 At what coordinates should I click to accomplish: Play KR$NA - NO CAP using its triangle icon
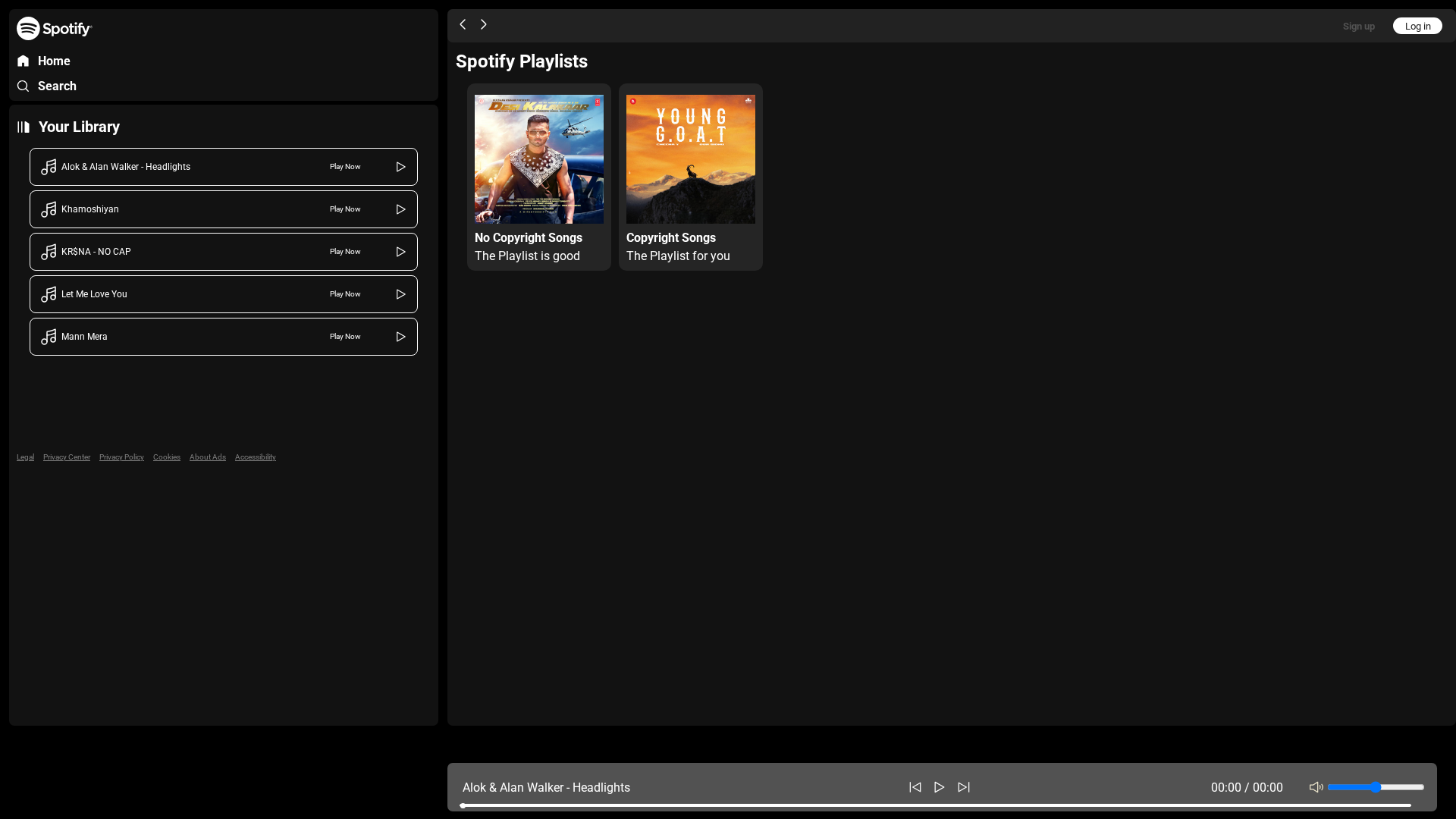click(x=401, y=252)
